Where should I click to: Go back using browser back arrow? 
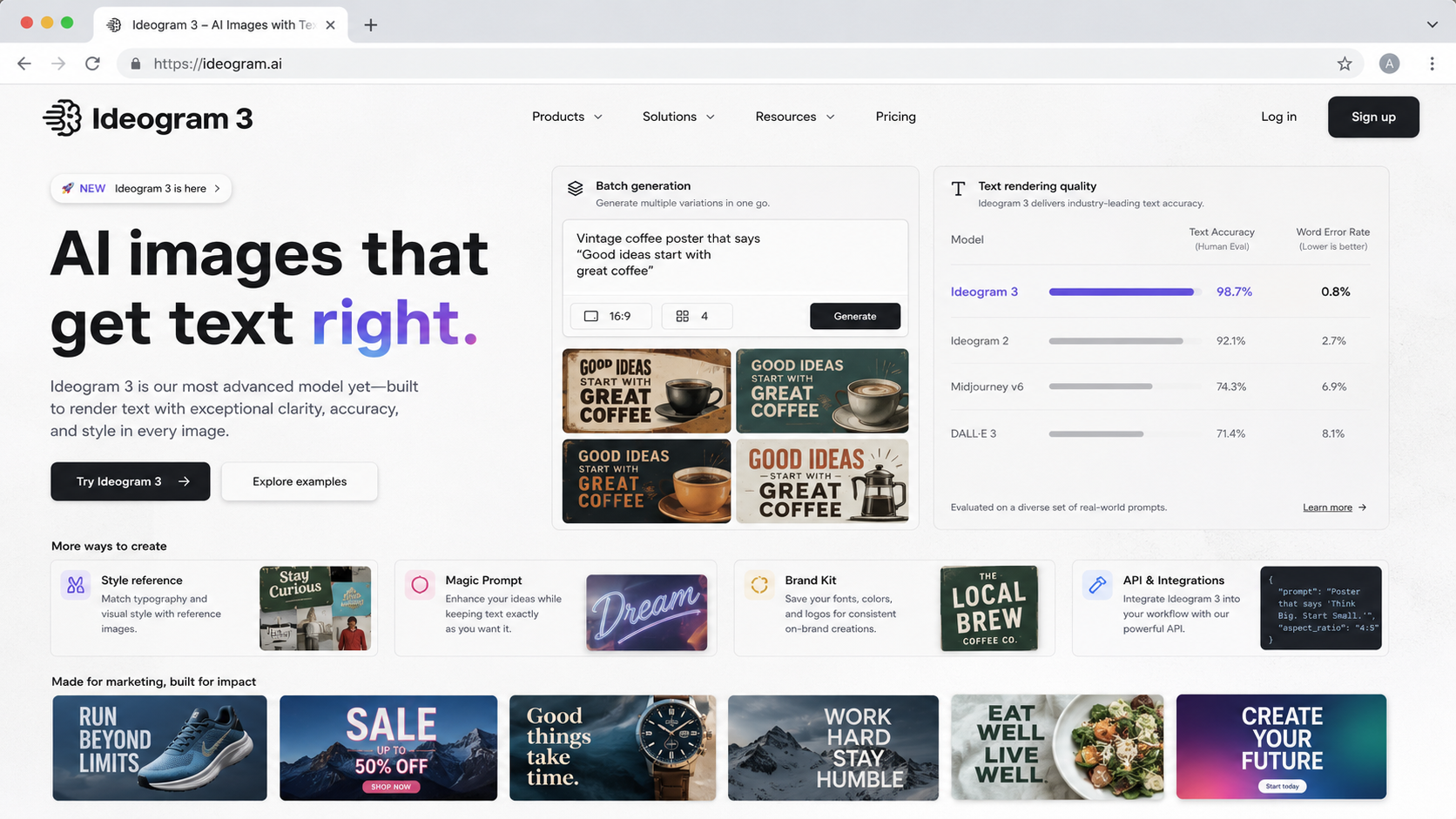point(24,64)
